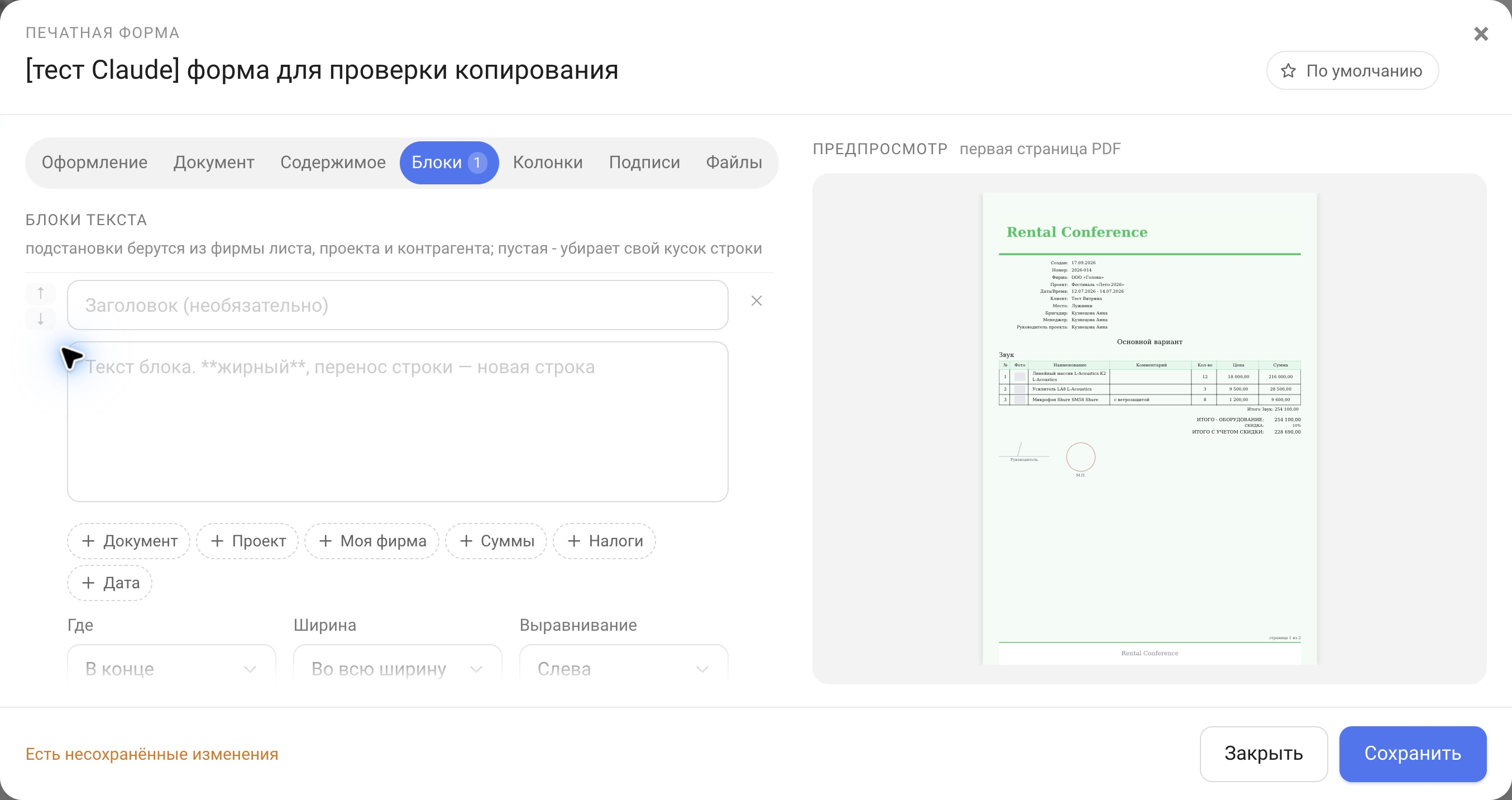Open the Колонки tab

[548, 163]
